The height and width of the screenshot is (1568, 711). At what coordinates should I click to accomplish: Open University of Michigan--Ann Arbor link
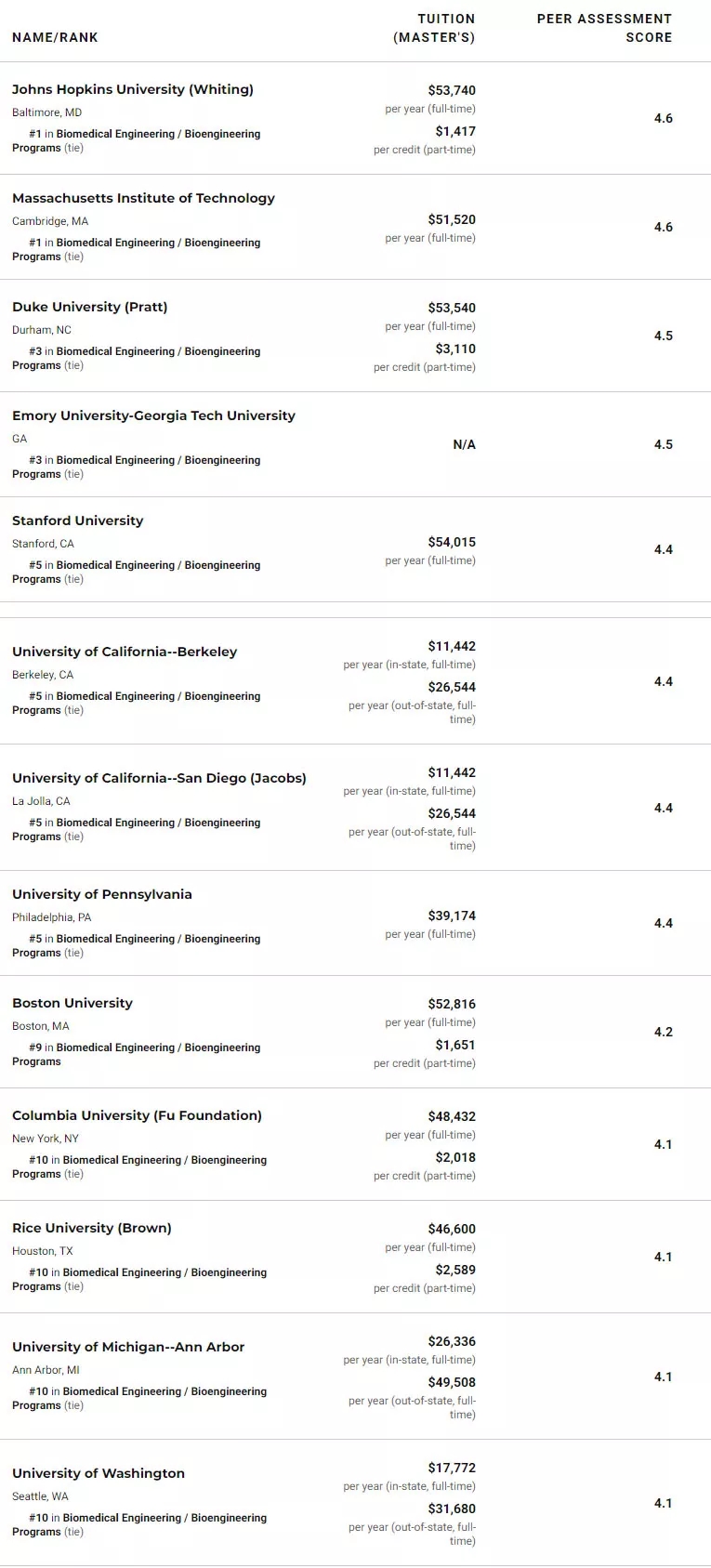128,1347
